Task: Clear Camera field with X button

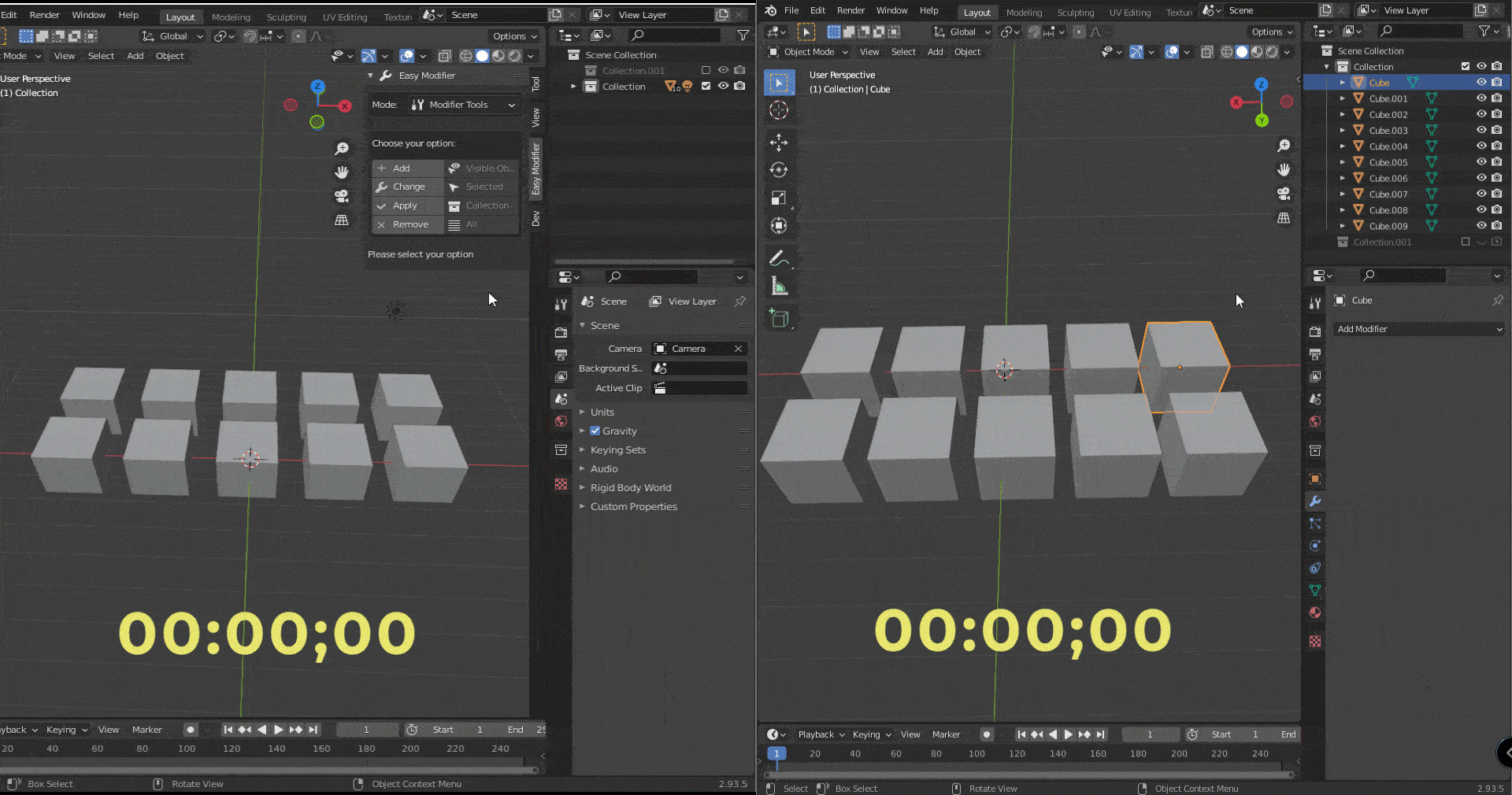Action: pyautogui.click(x=738, y=349)
